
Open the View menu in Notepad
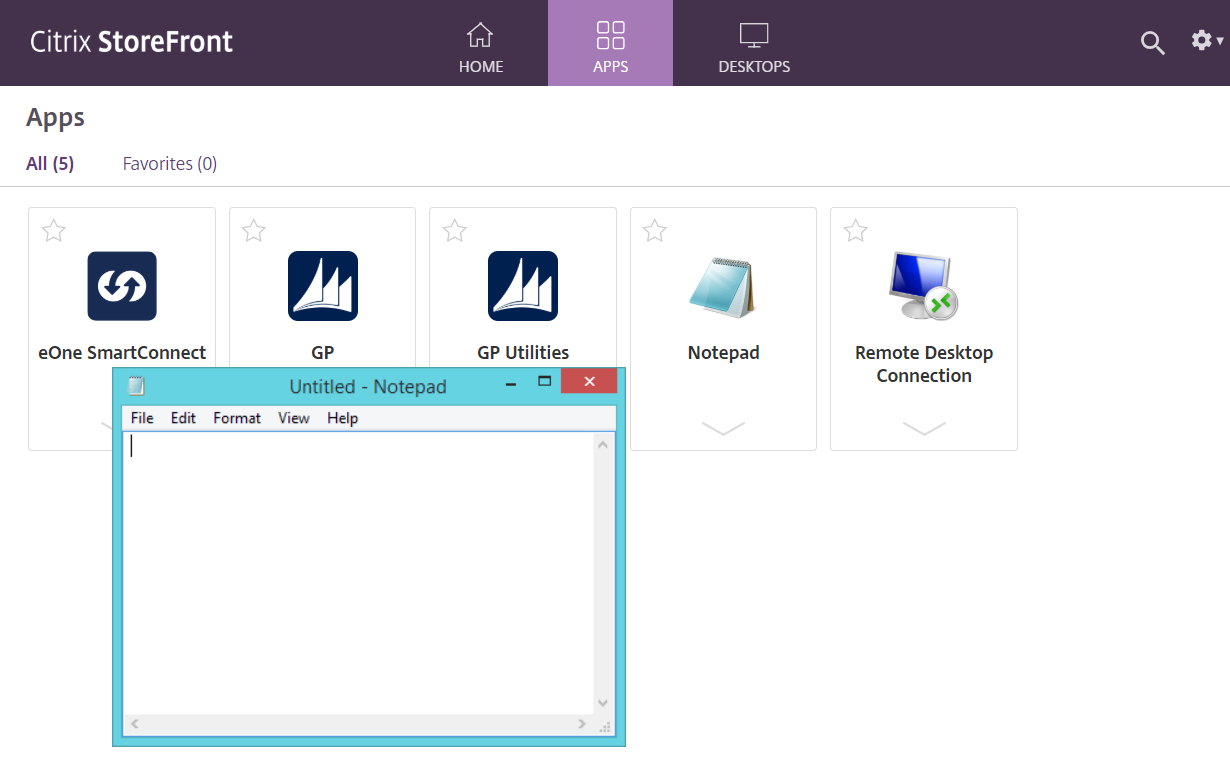[x=294, y=418]
